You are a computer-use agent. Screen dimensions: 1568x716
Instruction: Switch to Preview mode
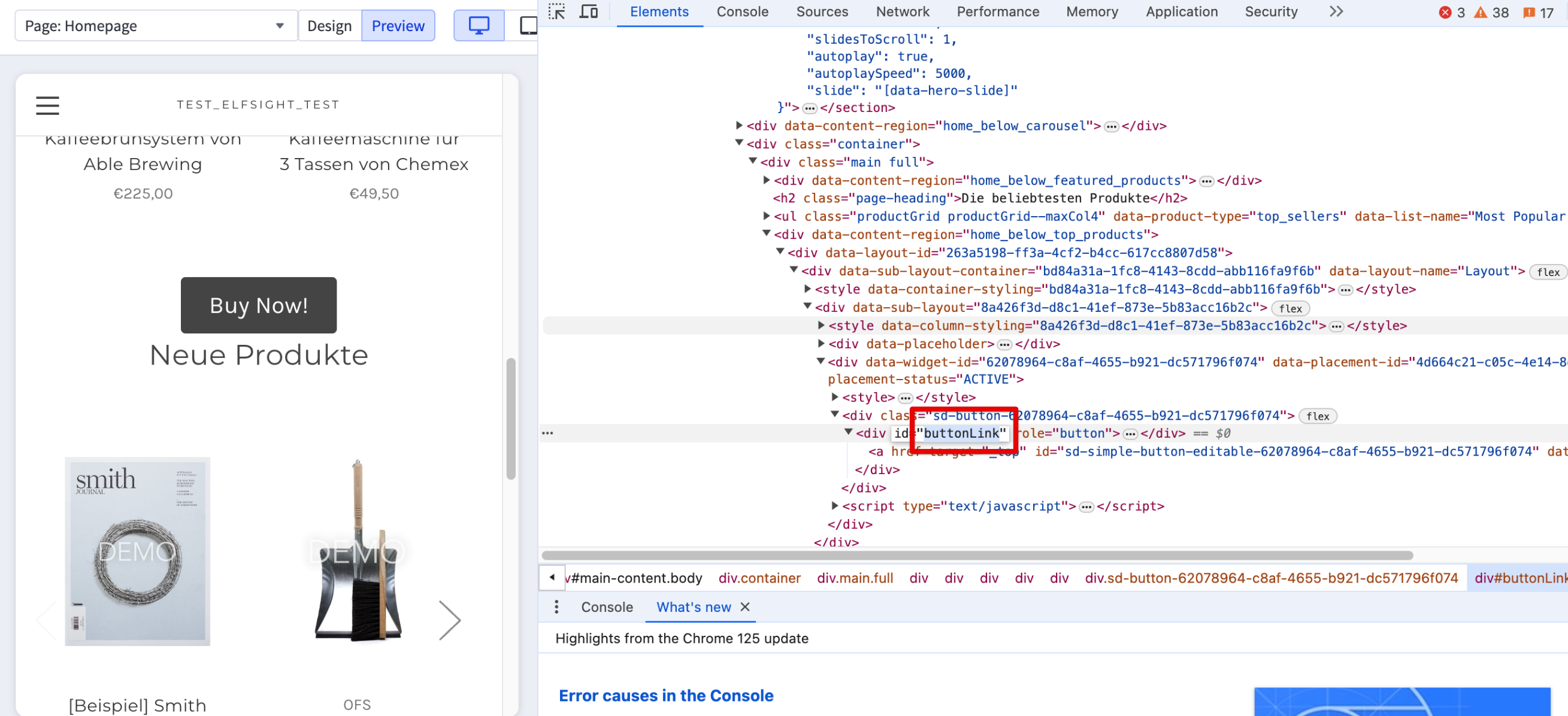click(x=398, y=26)
